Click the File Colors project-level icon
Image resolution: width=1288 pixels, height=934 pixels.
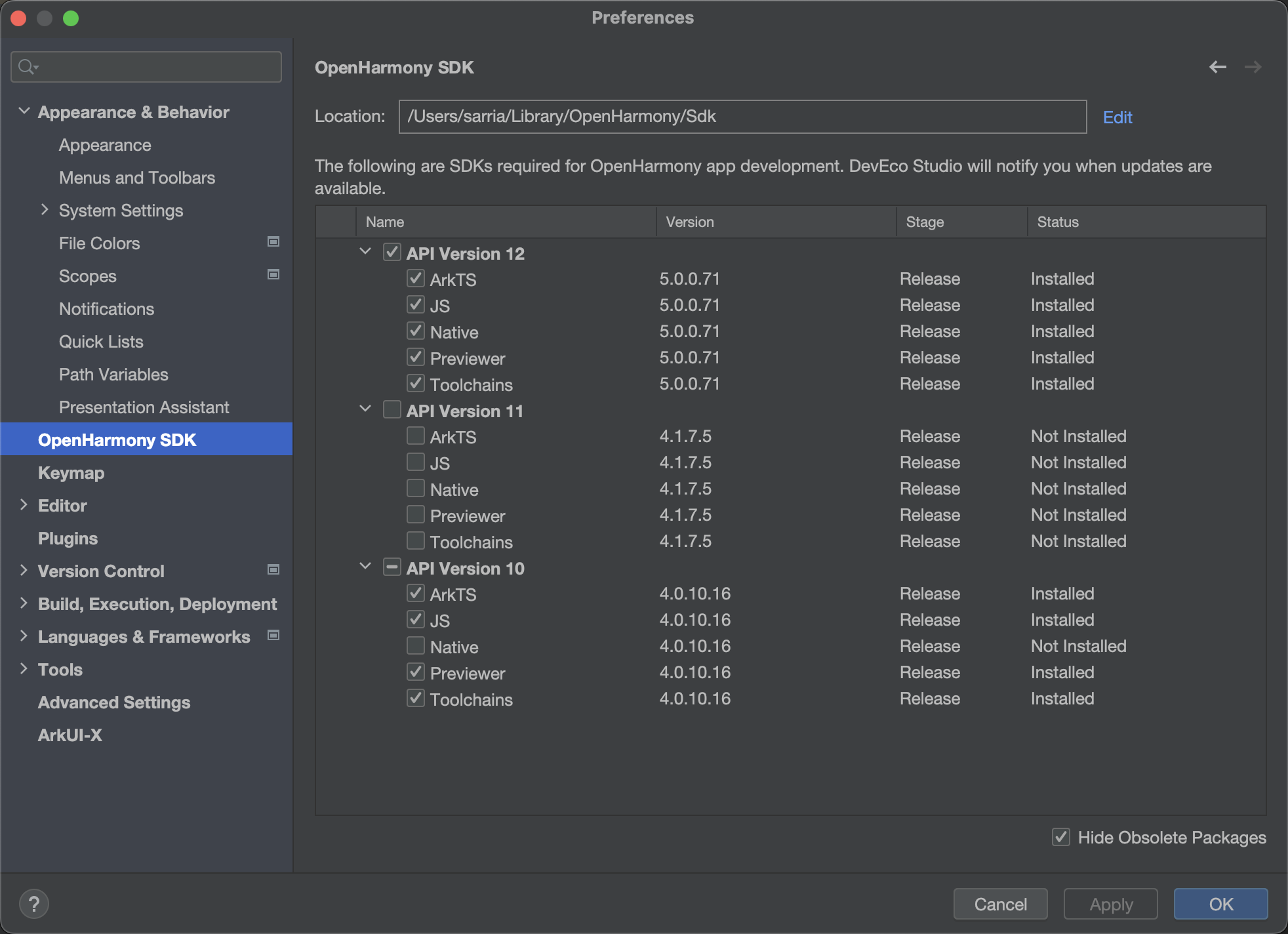click(273, 242)
